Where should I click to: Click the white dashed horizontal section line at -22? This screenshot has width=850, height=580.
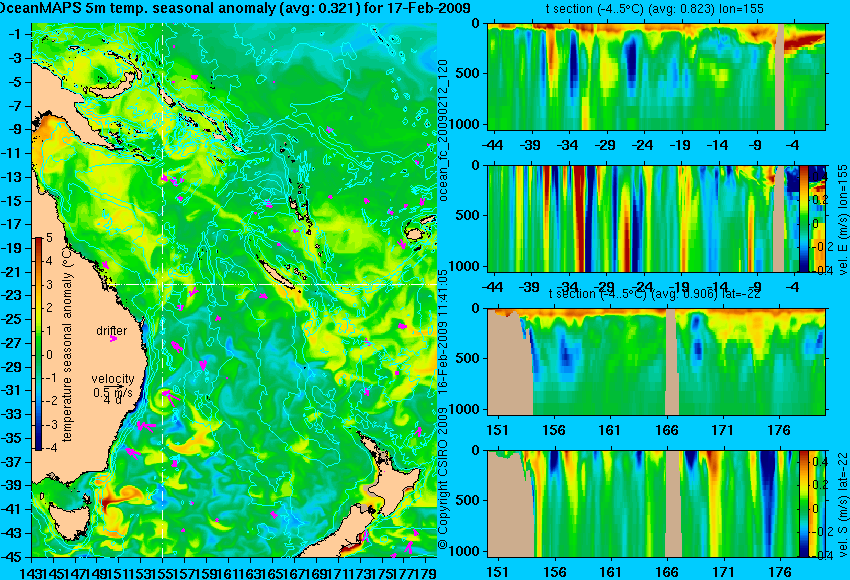pyautogui.click(x=272, y=285)
